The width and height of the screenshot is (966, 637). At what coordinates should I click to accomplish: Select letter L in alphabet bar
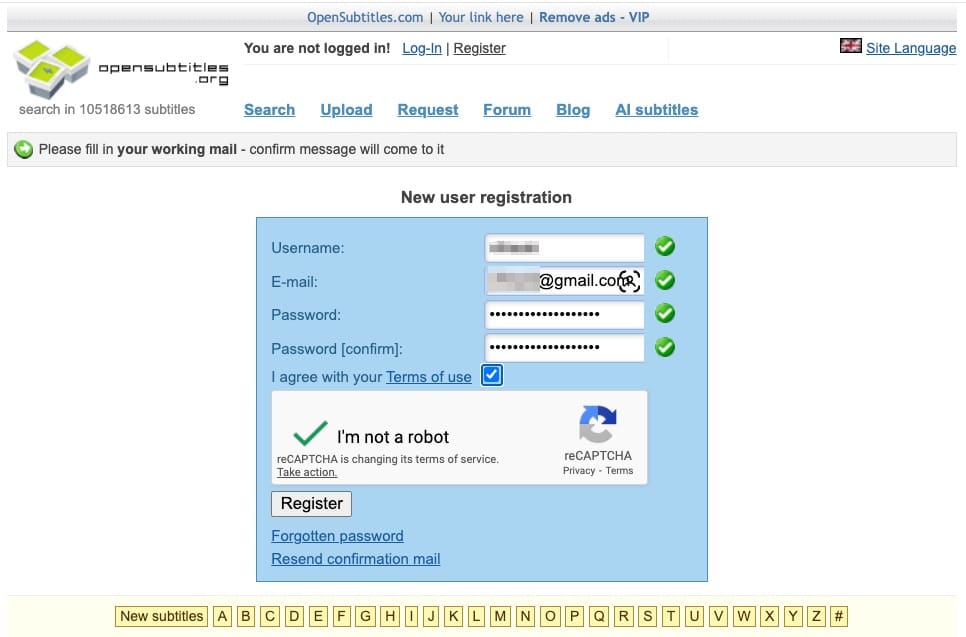coord(476,616)
